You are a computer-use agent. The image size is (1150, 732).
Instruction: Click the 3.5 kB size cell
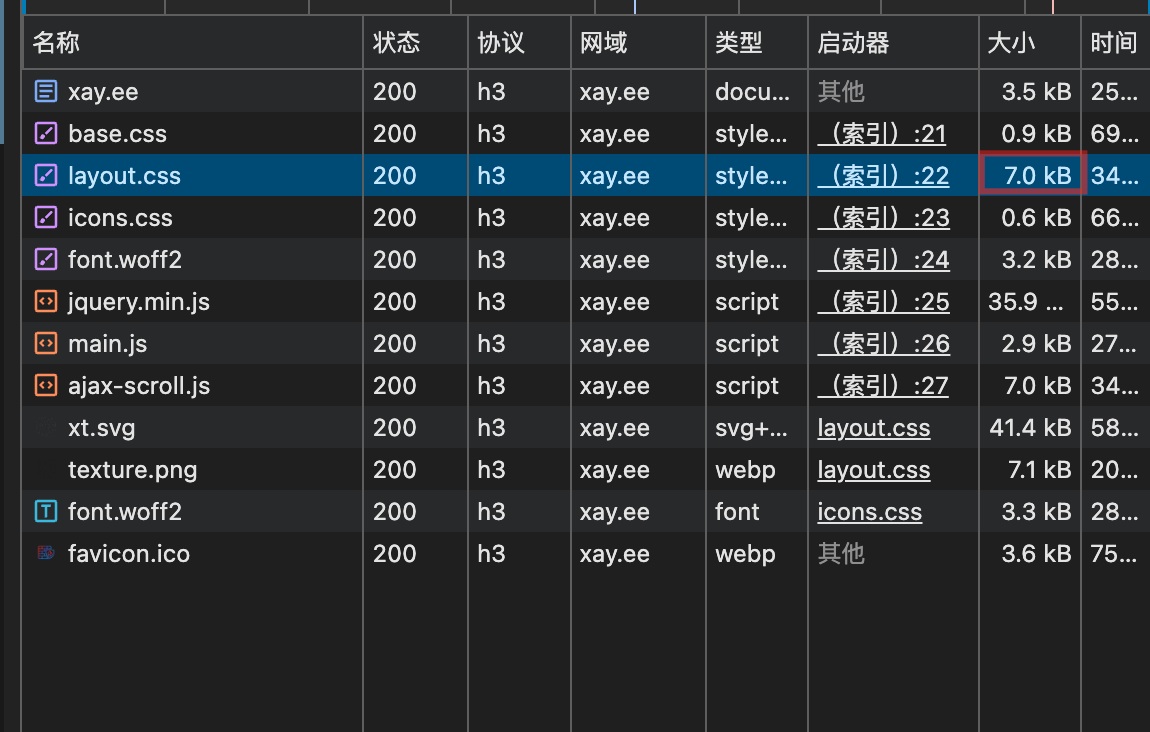coord(1036,92)
